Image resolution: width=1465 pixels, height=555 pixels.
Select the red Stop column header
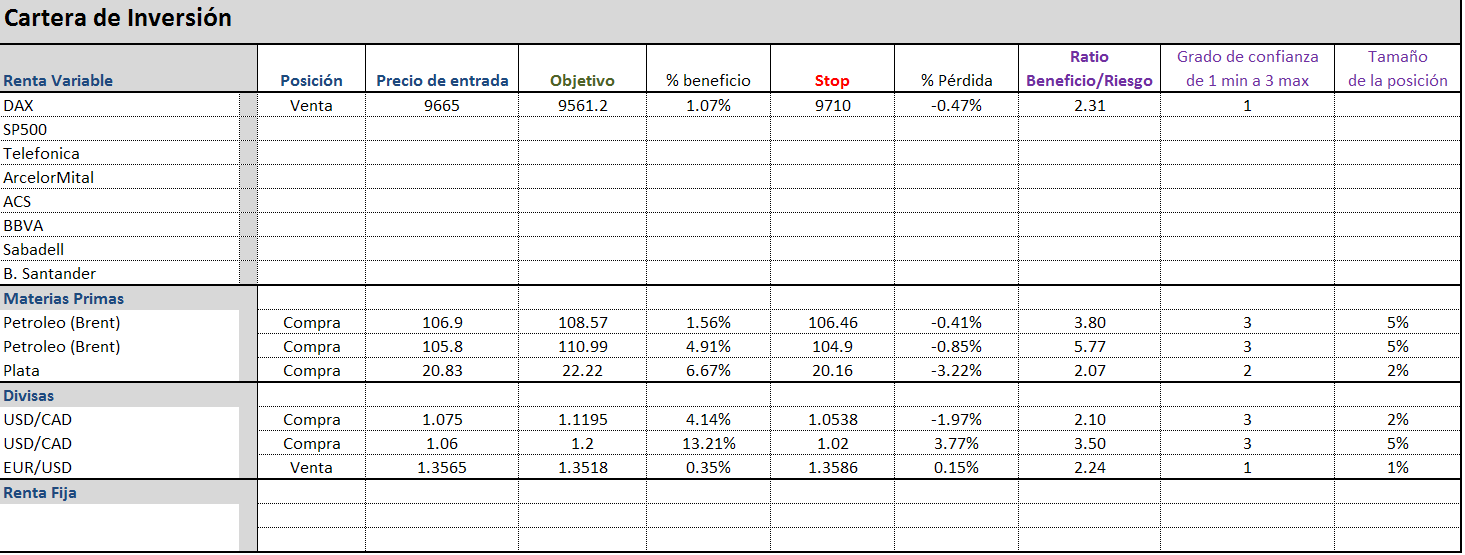pos(832,81)
